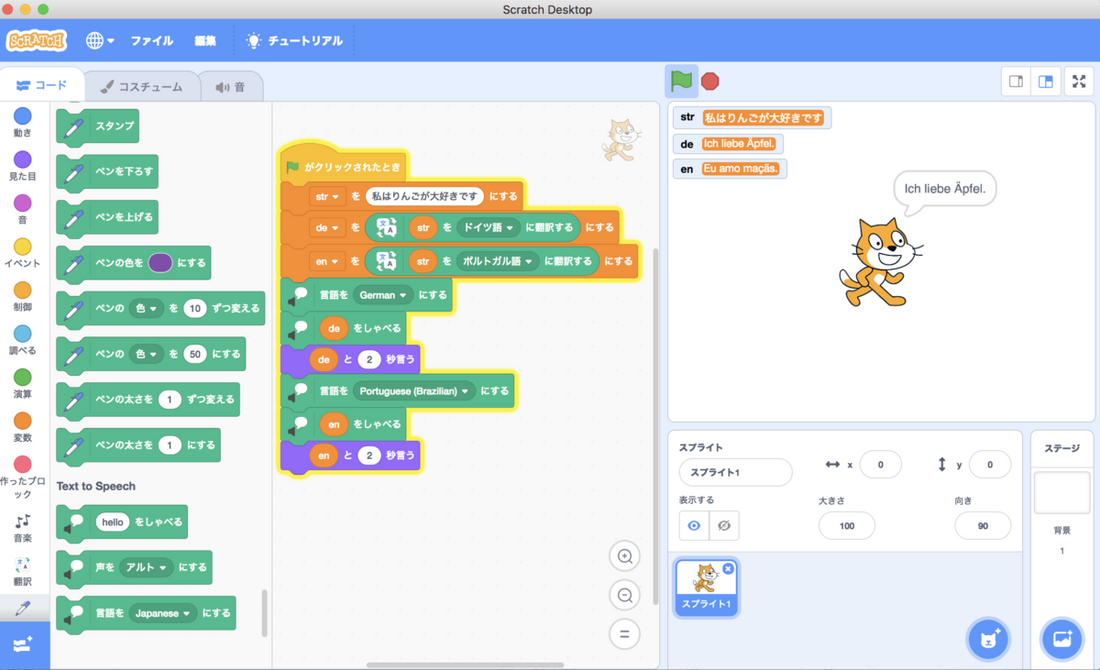Screen dimensions: 1100x670
Task: Run the project with the green flag
Action: click(681, 81)
